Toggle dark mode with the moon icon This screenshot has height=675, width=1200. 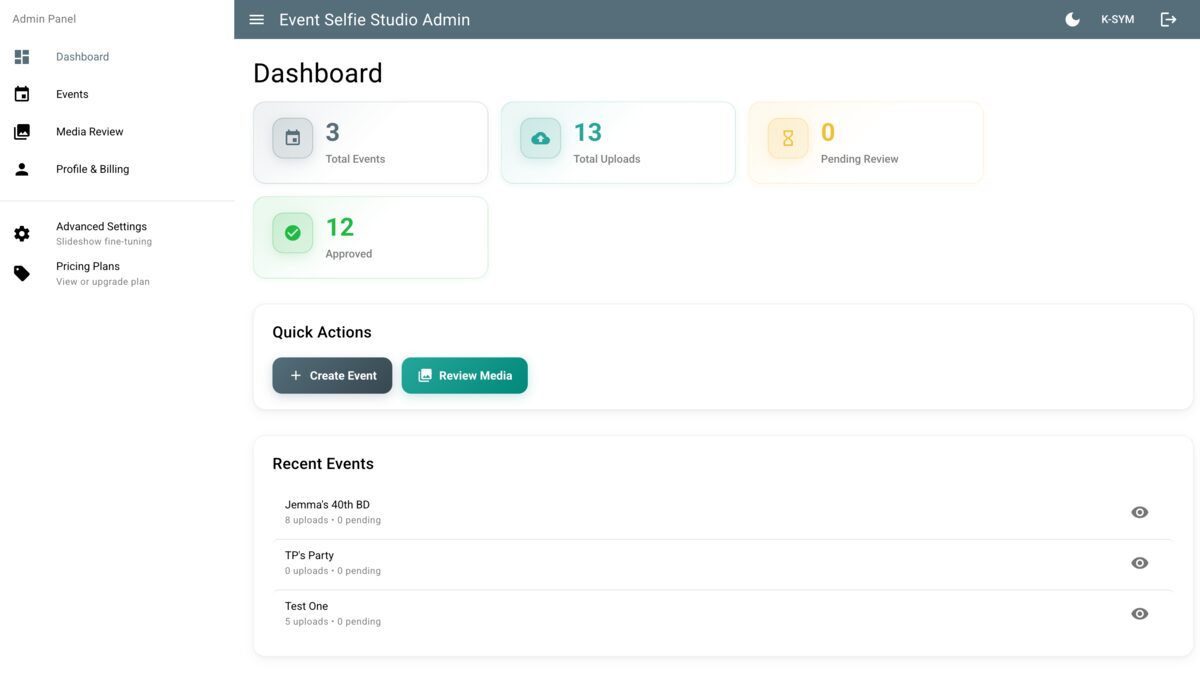click(x=1072, y=18)
